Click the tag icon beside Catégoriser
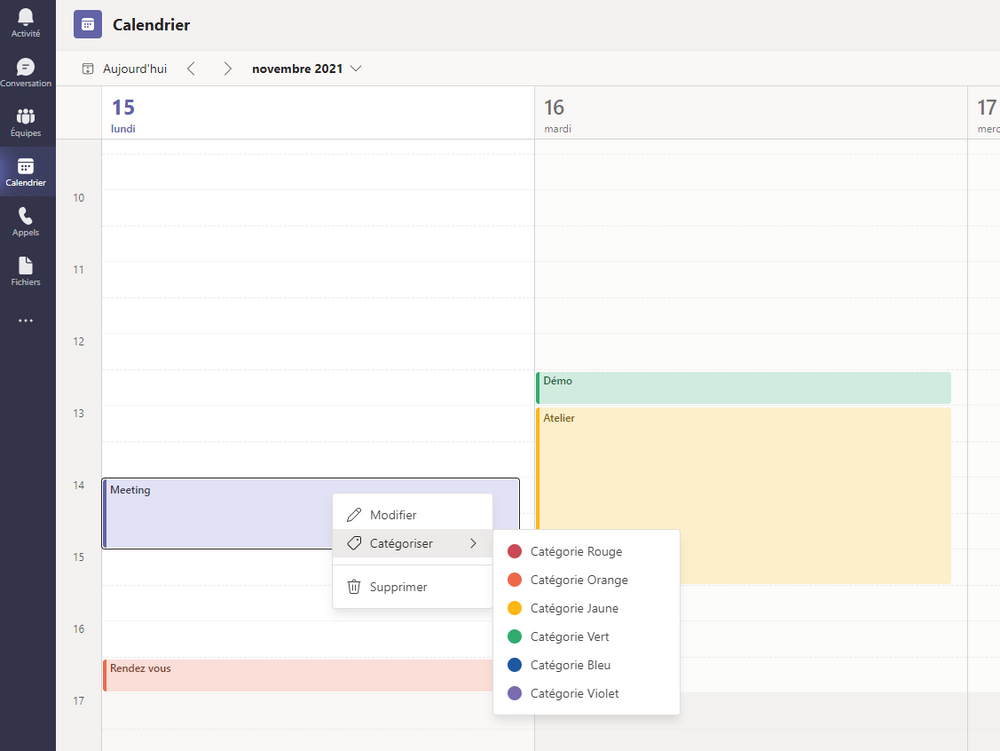The width and height of the screenshot is (1000, 751). coord(354,543)
